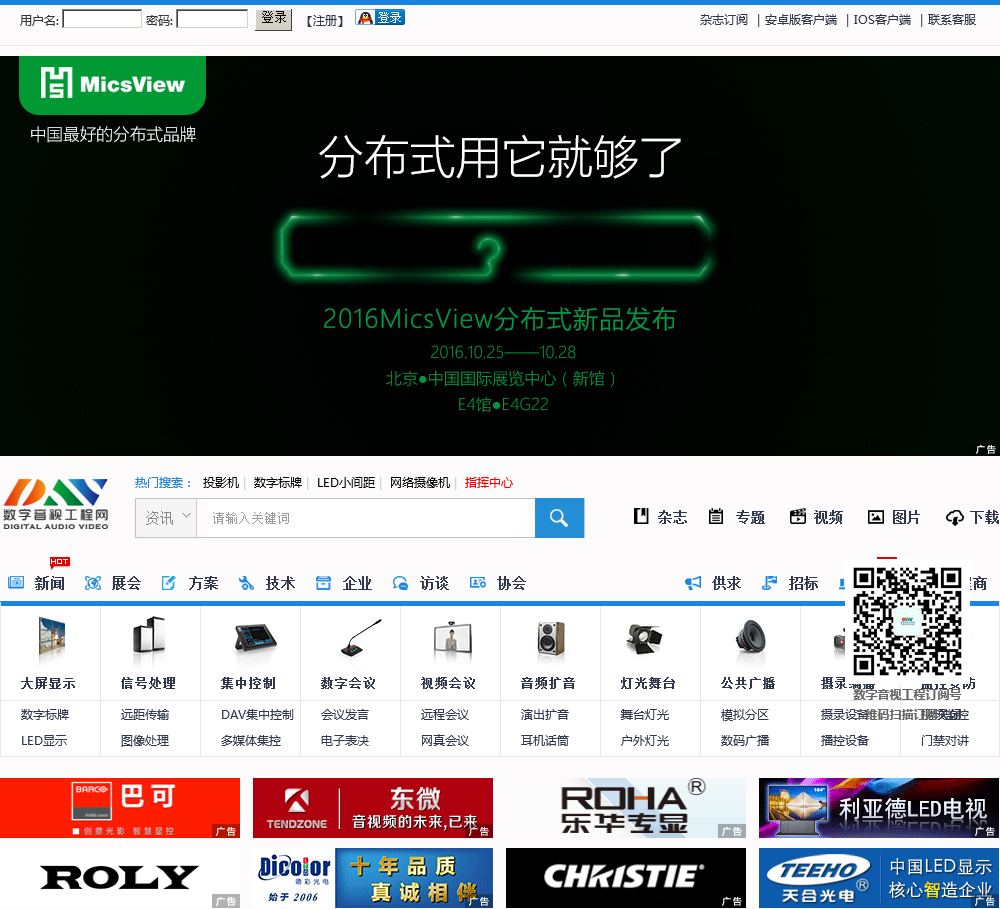The image size is (1000, 909).
Task: Select hot search term 投影机
Action: 221,483
